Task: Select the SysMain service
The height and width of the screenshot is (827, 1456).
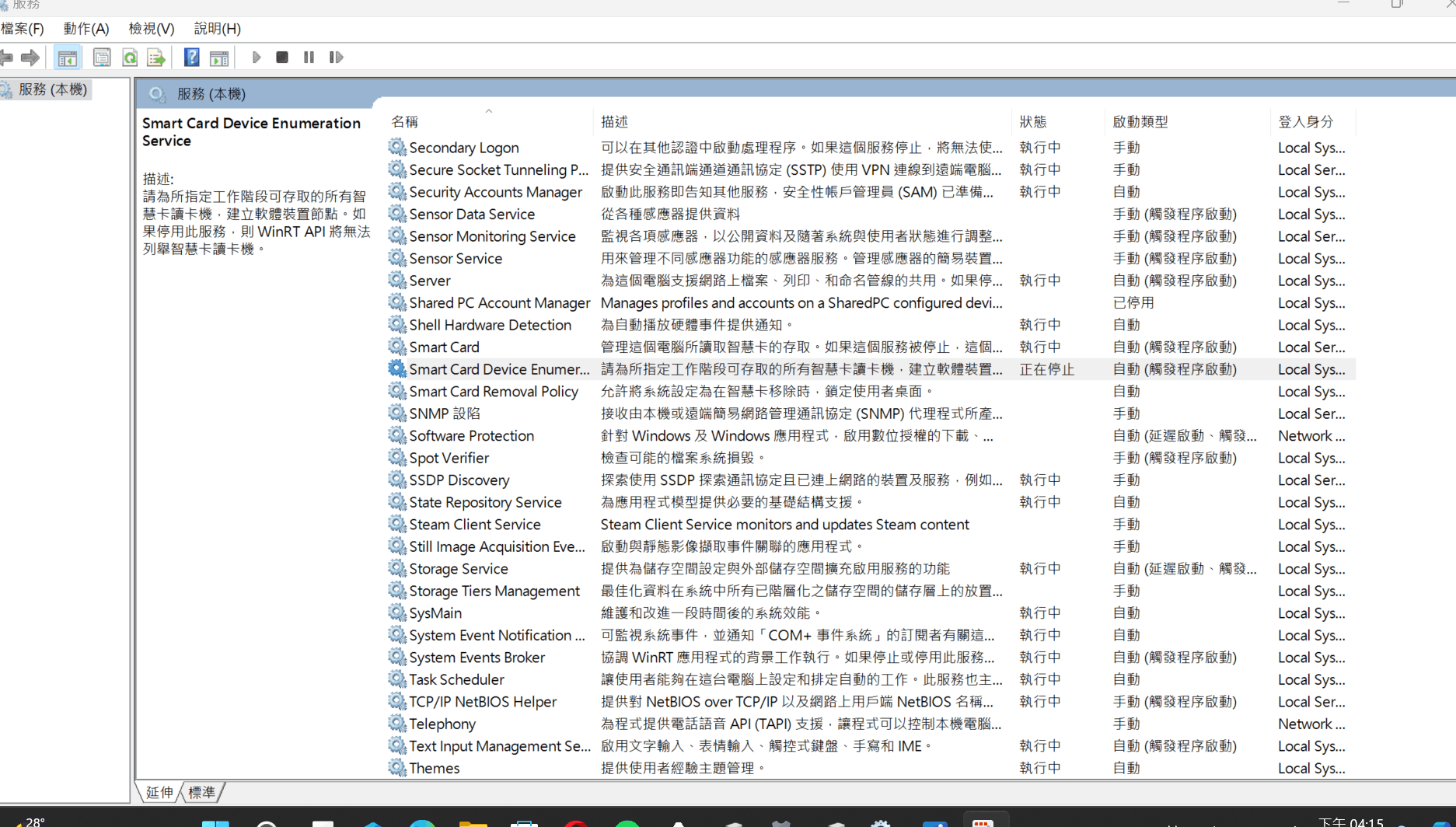Action: coord(435,613)
